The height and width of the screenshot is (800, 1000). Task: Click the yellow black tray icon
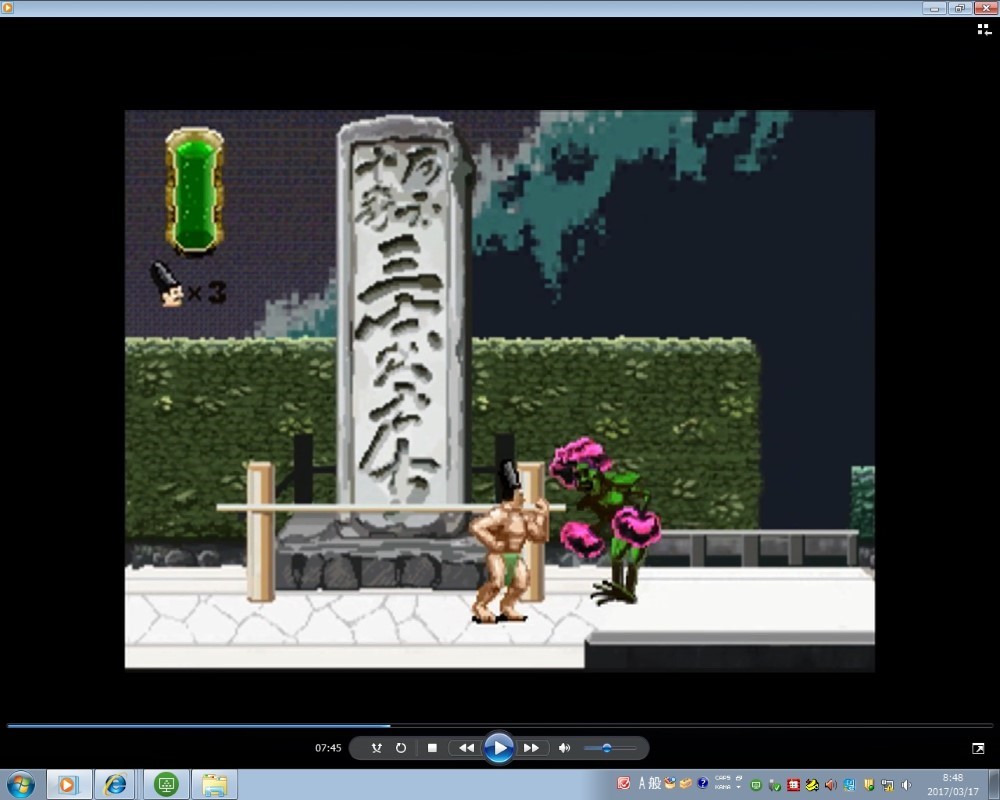[812, 785]
